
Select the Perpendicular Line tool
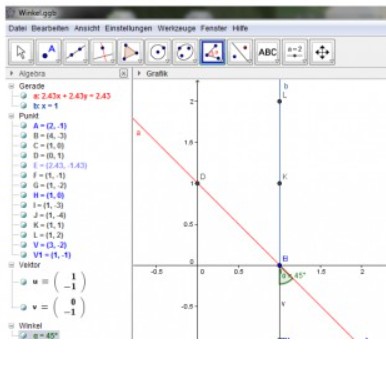point(103,52)
